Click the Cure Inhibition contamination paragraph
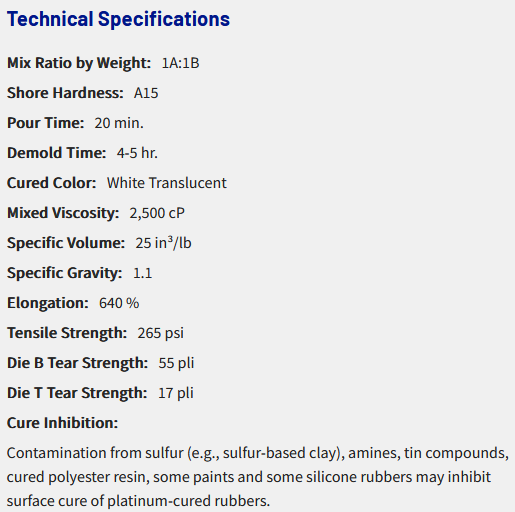The image size is (515, 512). click(258, 477)
